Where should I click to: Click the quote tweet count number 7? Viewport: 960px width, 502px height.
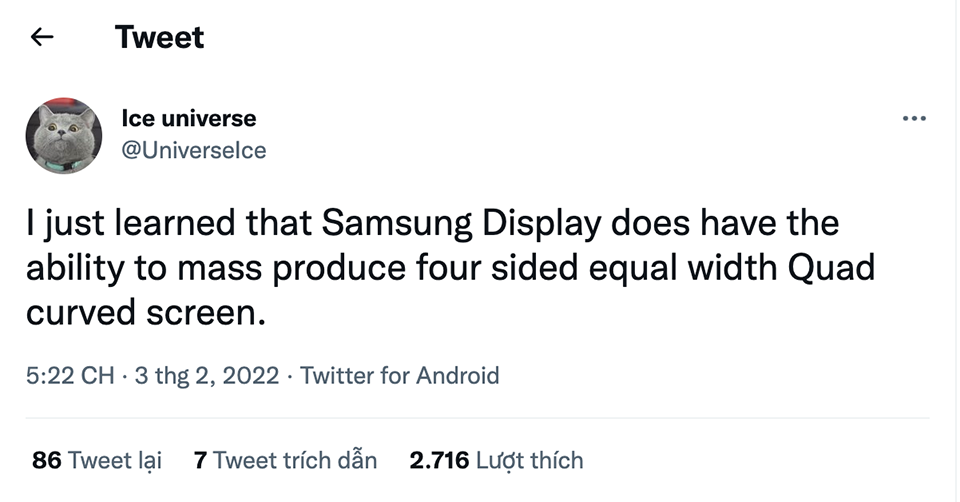200,460
